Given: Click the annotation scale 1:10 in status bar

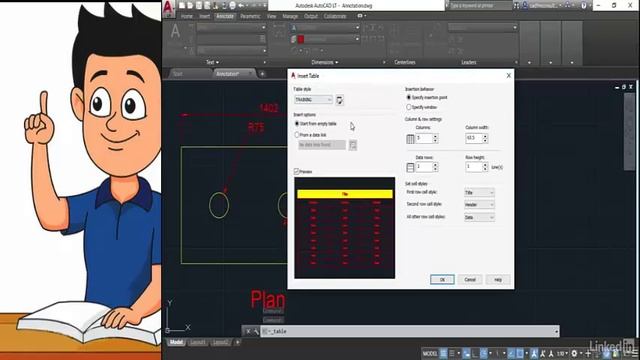Looking at the screenshot, I should pyautogui.click(x=561, y=353).
